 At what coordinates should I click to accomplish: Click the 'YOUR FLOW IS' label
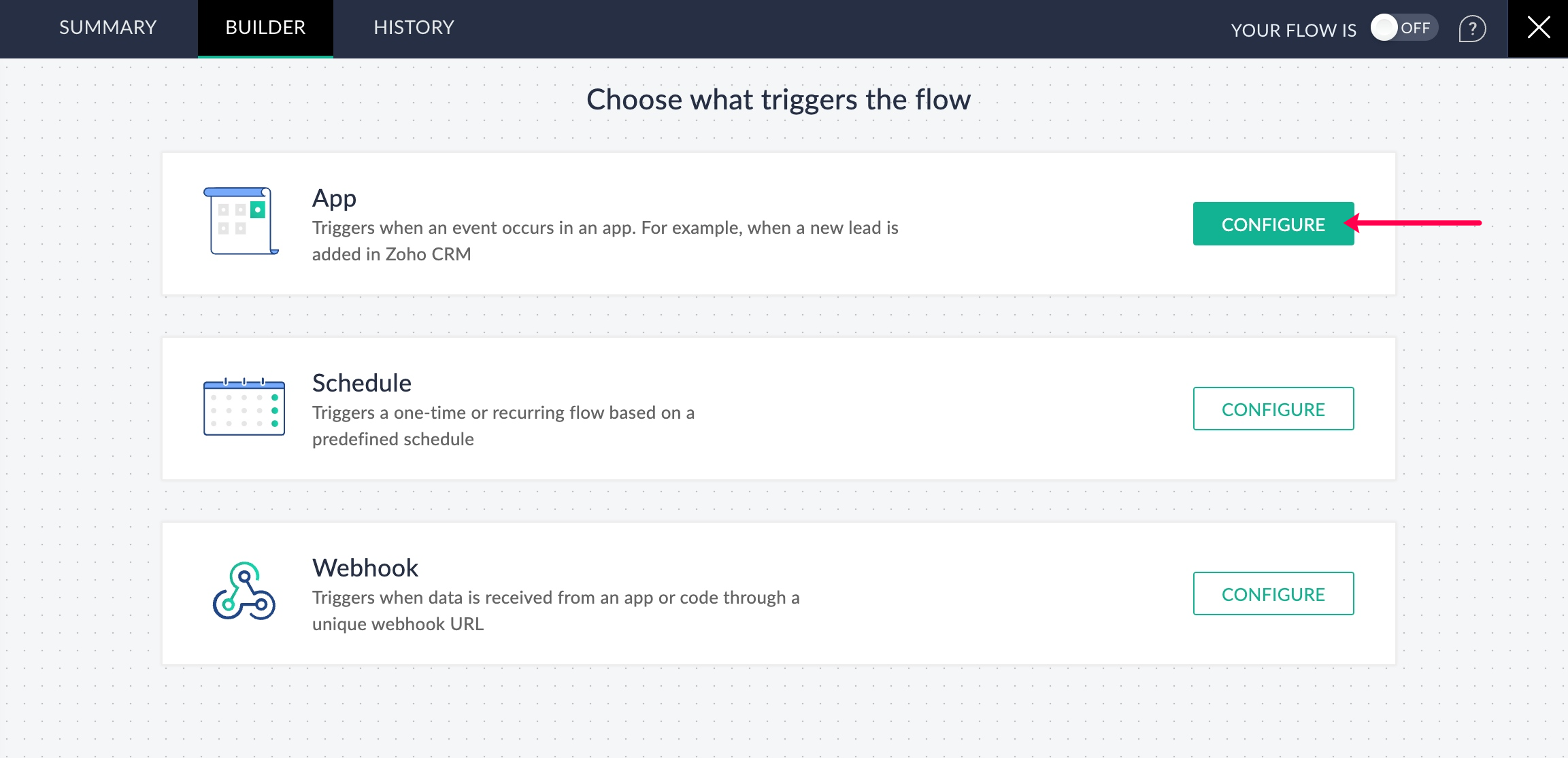(1293, 30)
